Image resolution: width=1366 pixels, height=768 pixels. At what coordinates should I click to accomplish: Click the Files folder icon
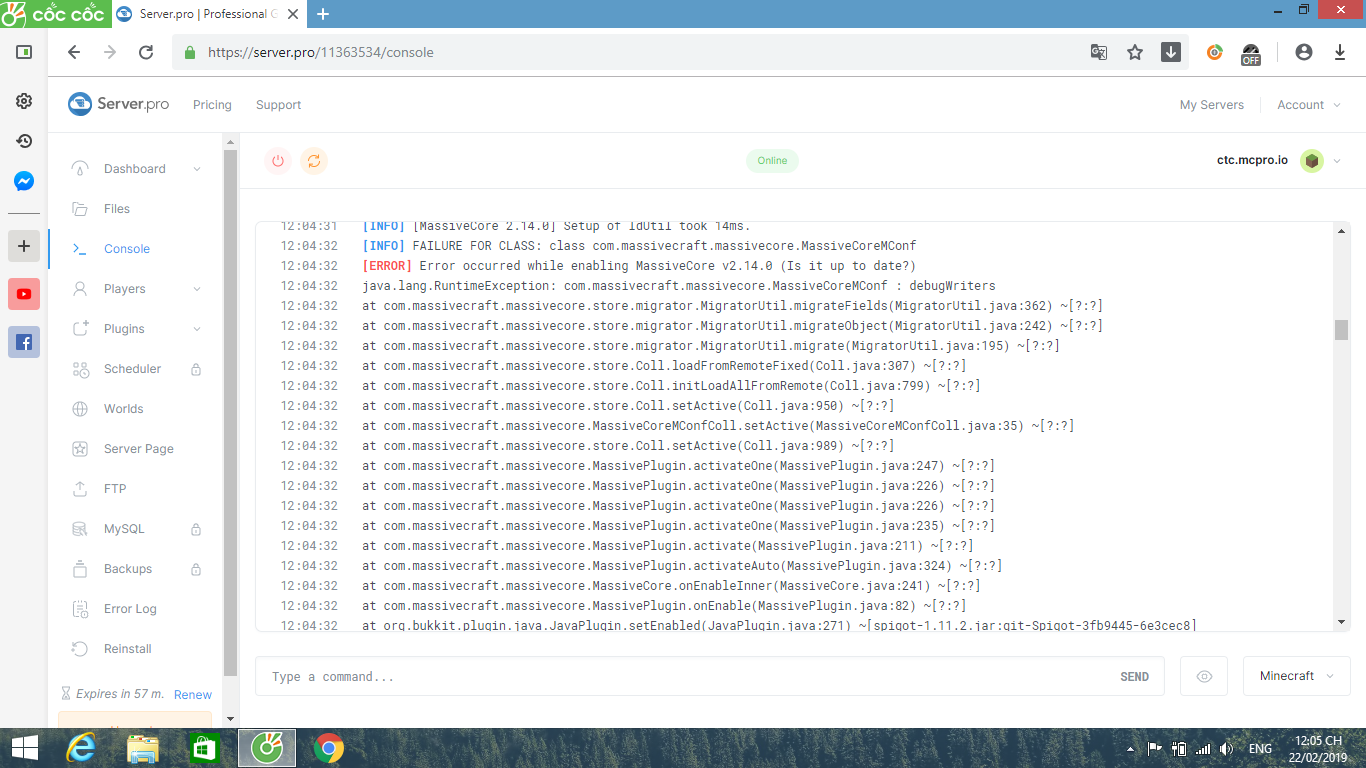pyautogui.click(x=81, y=209)
